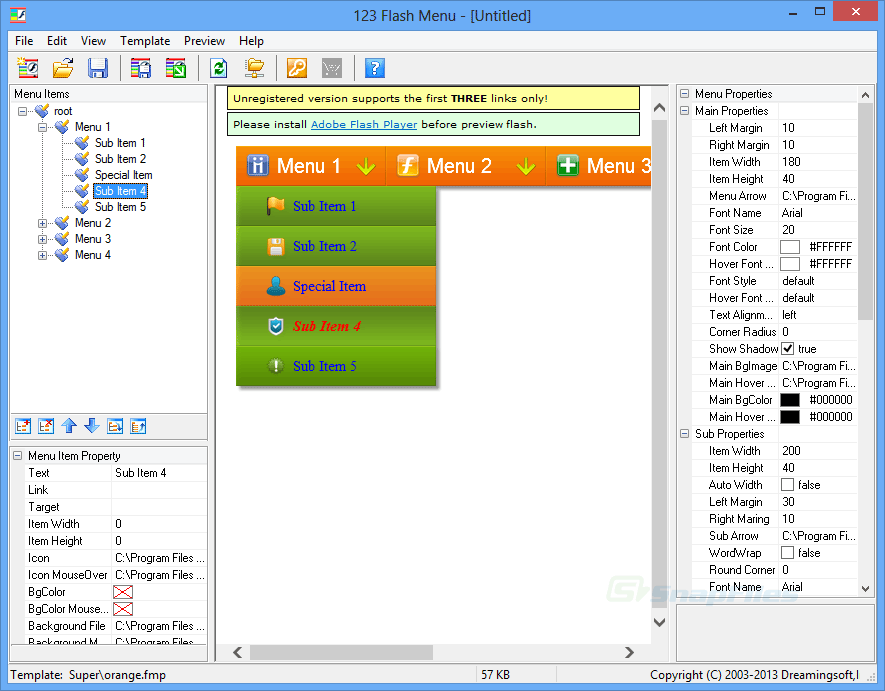
Task: Select Special Item in tree
Action: click(124, 175)
